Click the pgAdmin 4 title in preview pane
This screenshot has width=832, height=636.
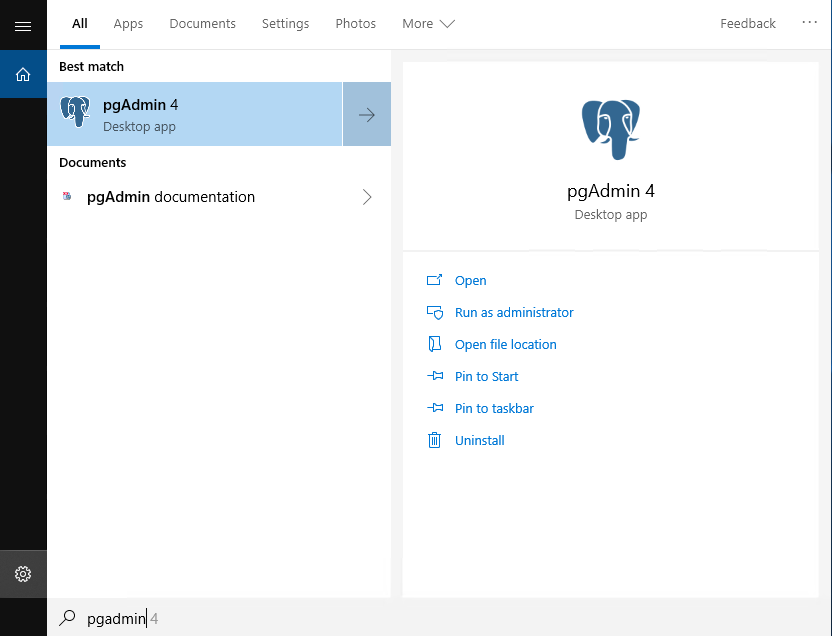point(611,191)
